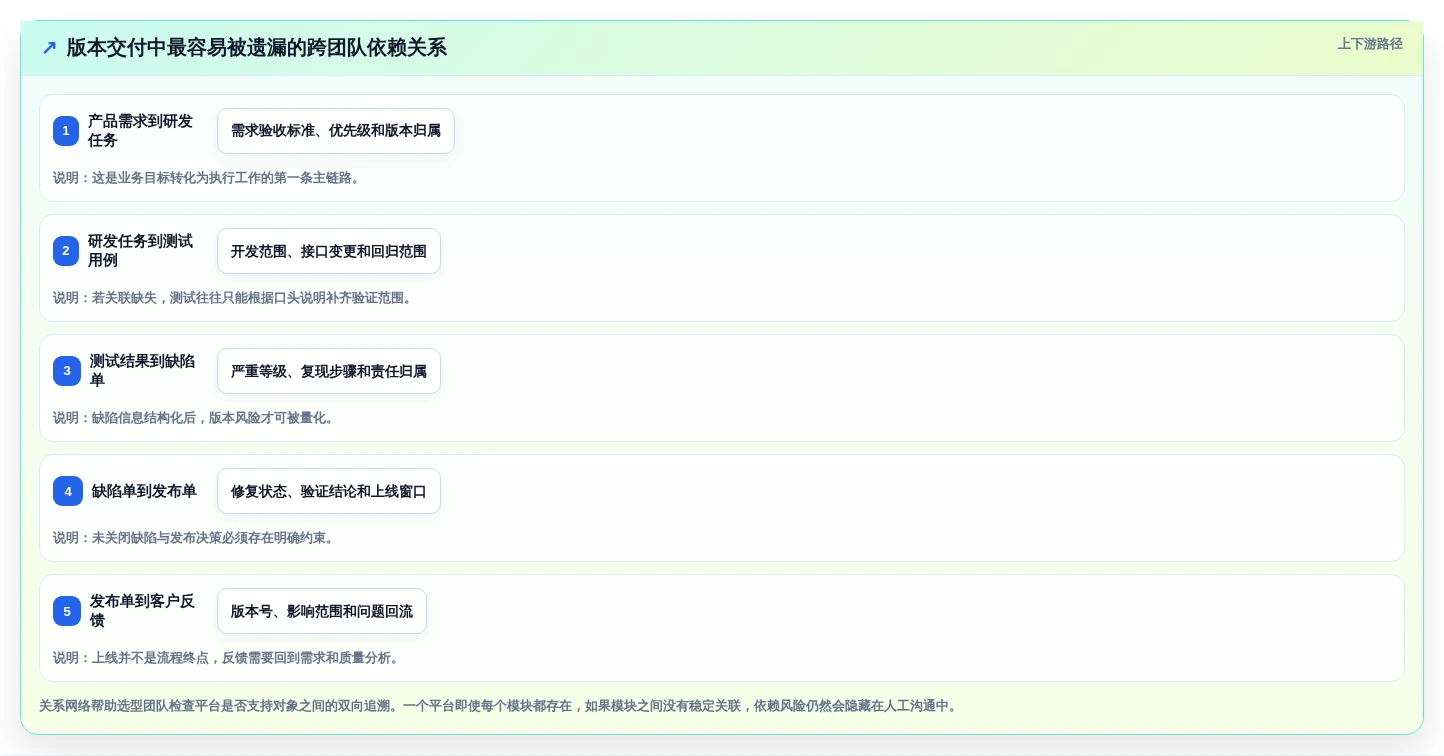Screen dimensions: 1444x756
Task: Click the note starting 若关联缺失，测试往往只能
Action: coord(233,298)
